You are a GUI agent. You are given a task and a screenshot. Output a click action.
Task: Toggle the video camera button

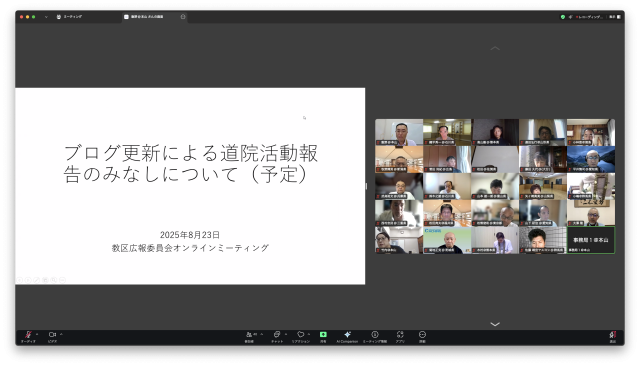[52, 335]
